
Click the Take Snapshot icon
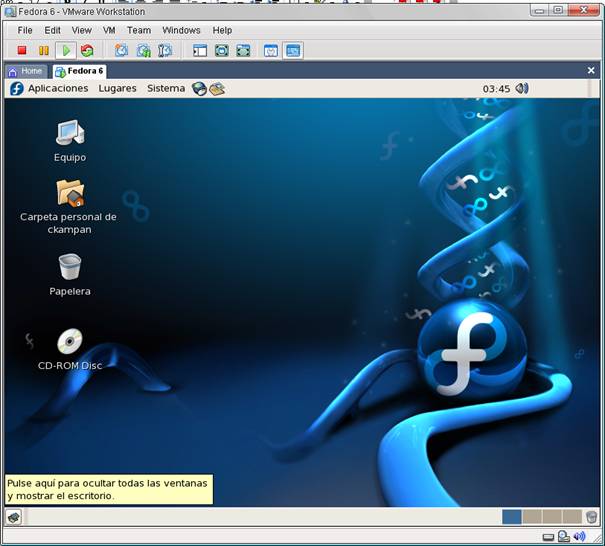122,50
